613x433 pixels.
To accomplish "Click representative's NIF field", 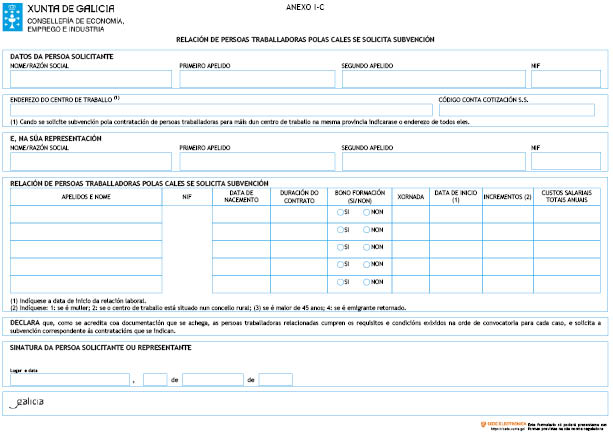I will tap(565, 161).
